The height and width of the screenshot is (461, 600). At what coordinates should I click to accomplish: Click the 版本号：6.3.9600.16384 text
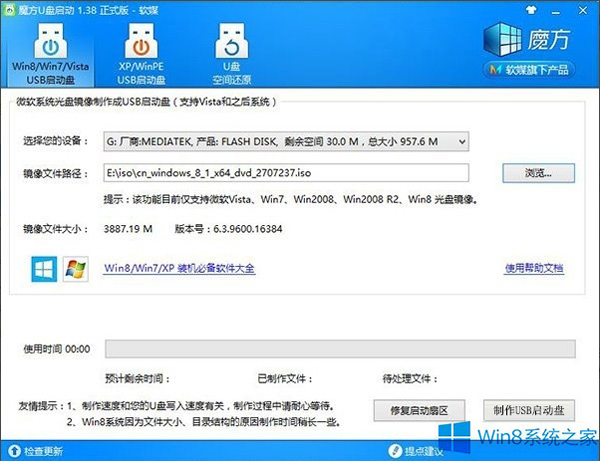point(228,229)
